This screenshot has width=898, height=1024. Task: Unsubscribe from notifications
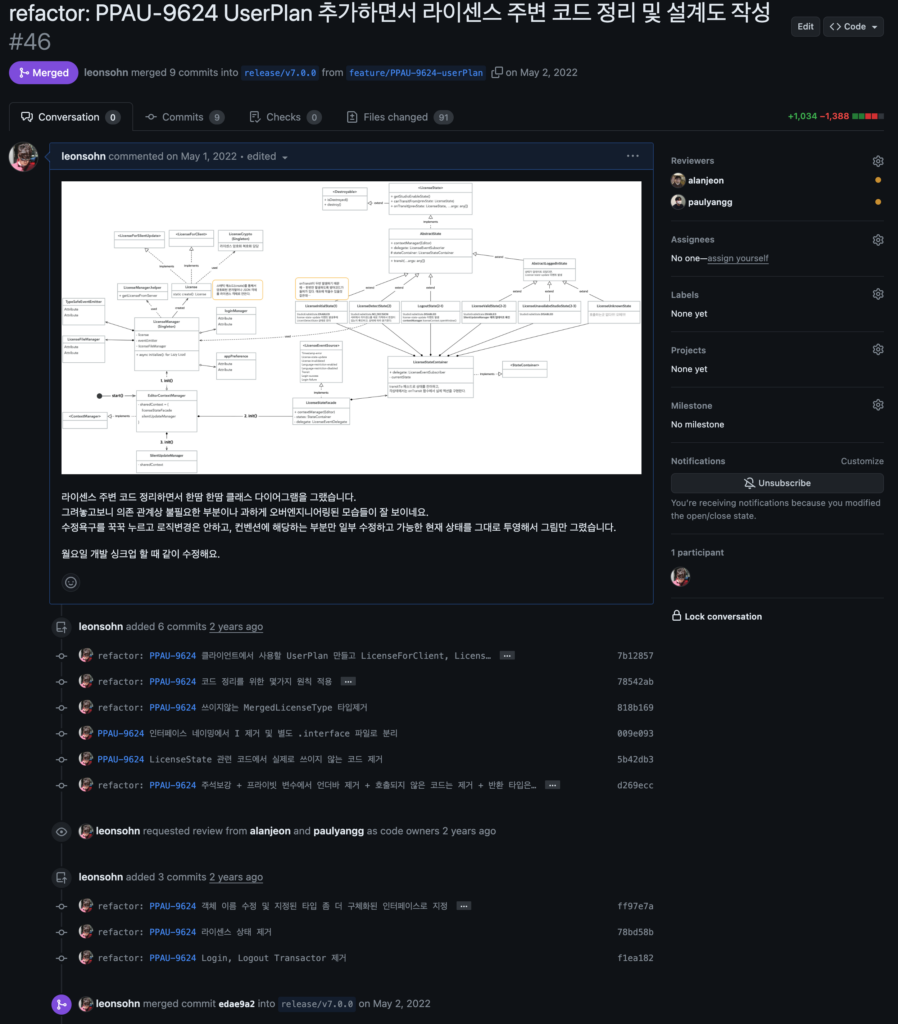776,483
